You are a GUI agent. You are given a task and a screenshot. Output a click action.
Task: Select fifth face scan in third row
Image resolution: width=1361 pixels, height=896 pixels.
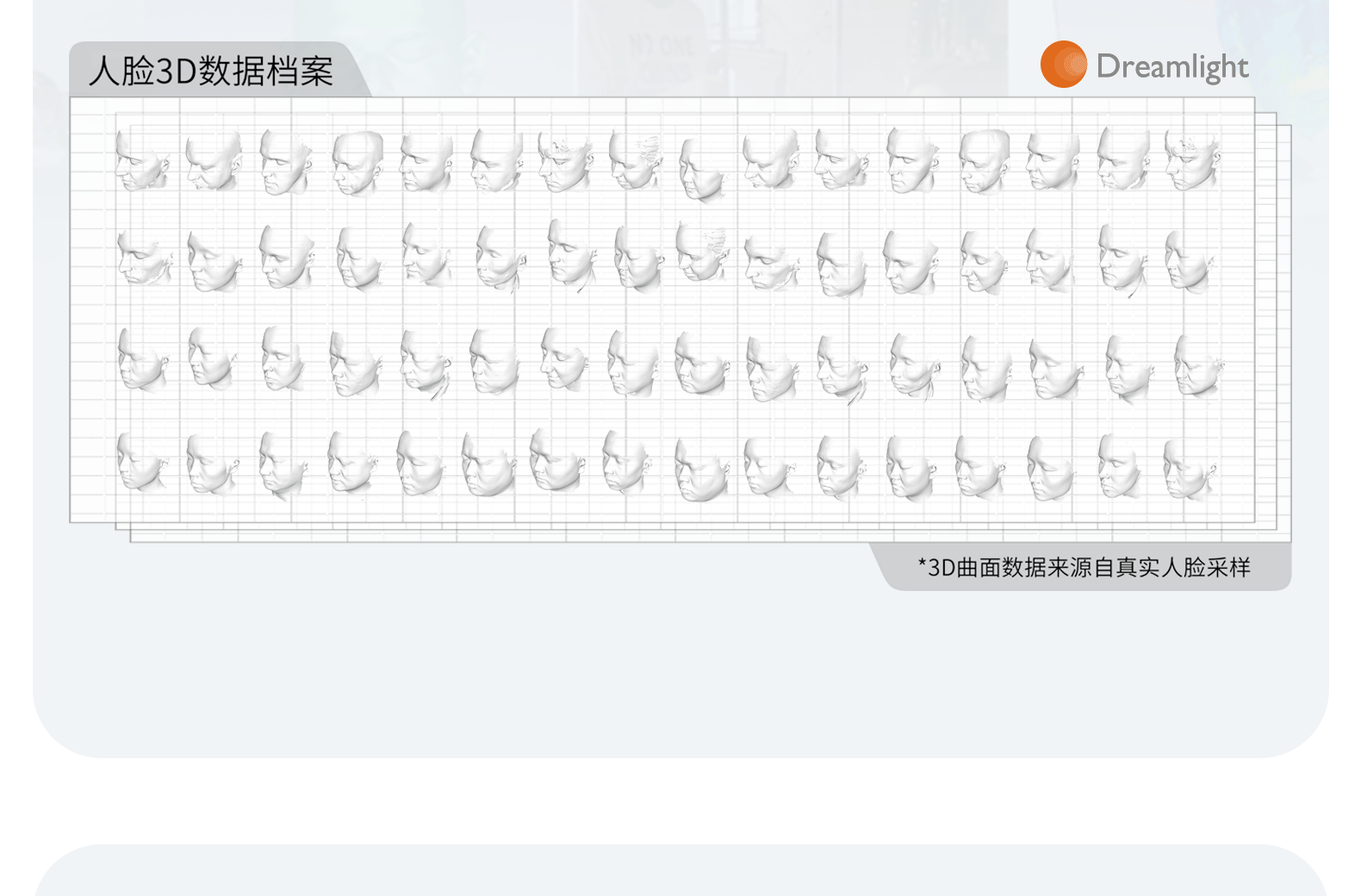tap(426, 364)
